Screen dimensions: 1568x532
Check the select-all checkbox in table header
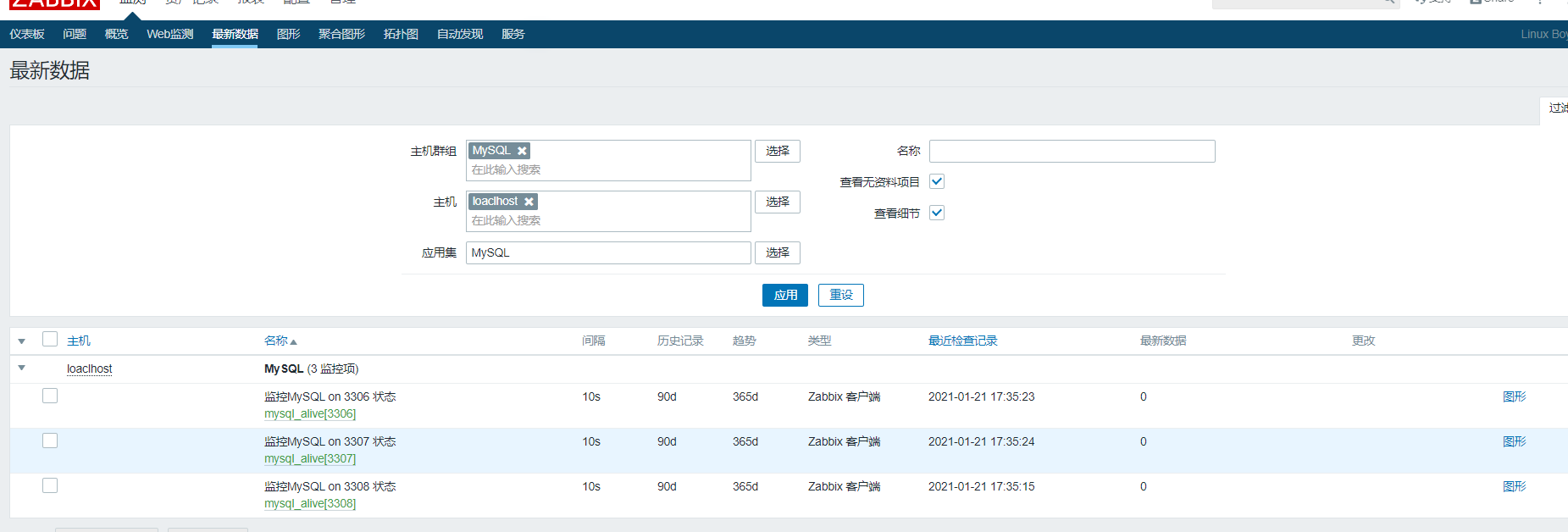[50, 339]
